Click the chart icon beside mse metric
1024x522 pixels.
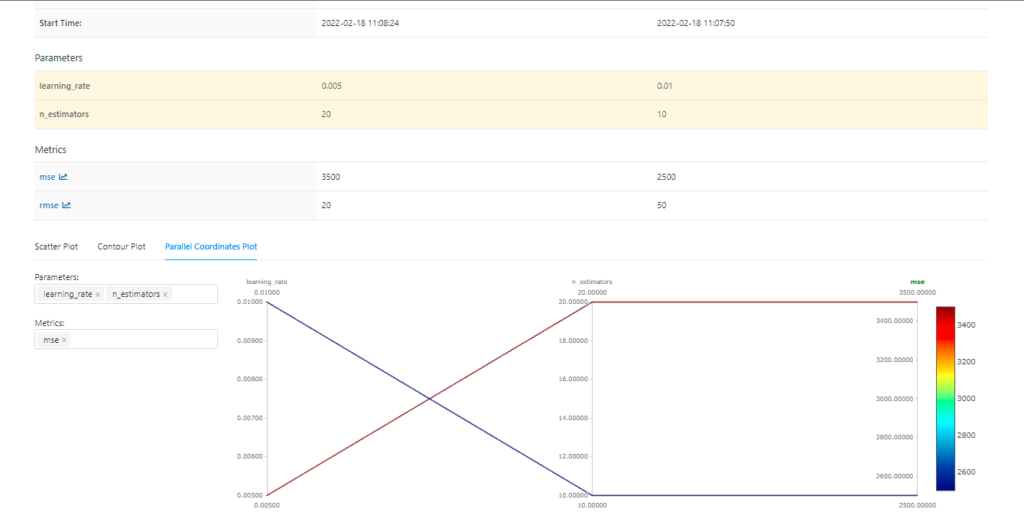coord(63,177)
